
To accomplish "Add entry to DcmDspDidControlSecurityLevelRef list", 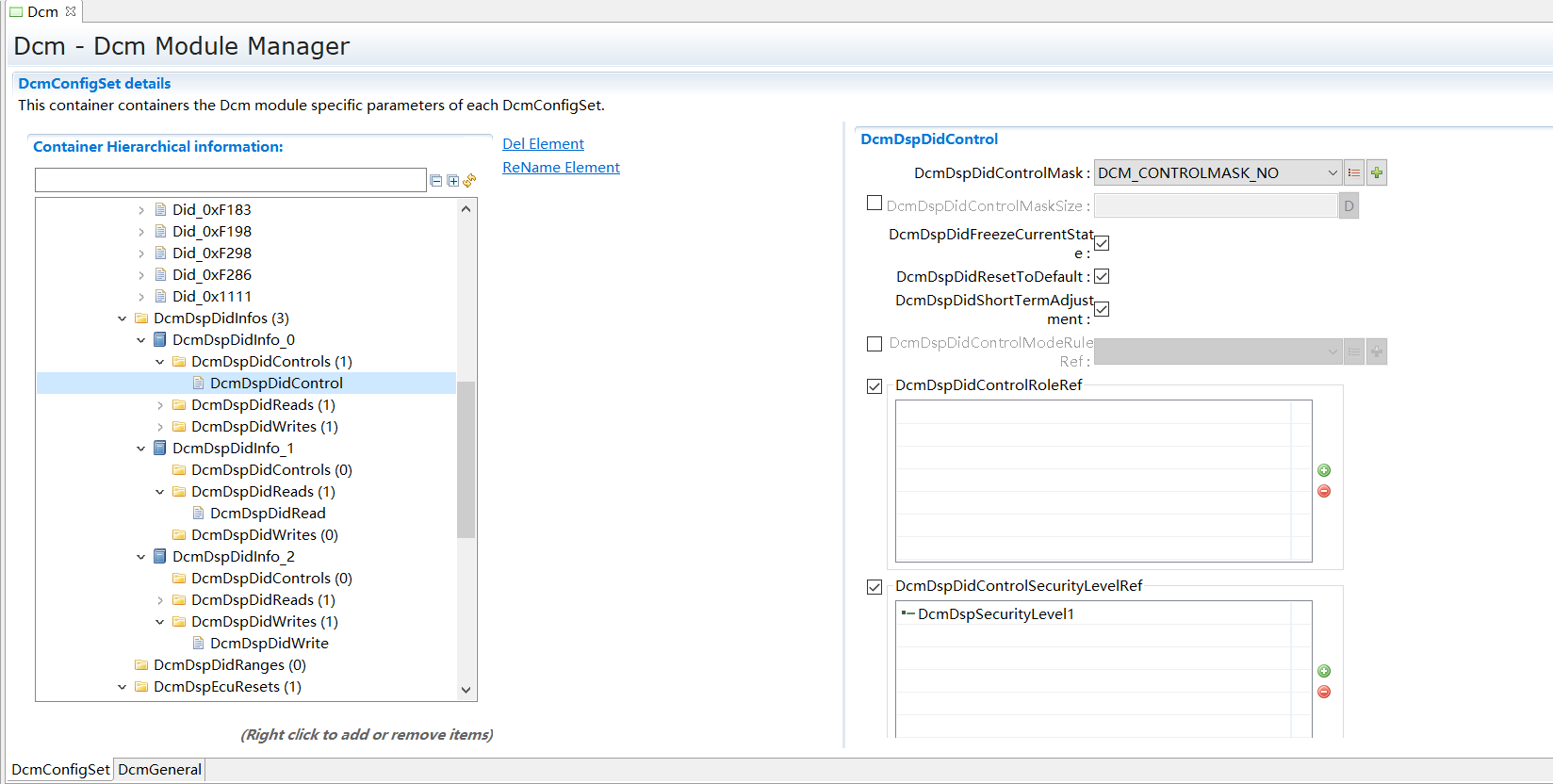I will click(1324, 671).
